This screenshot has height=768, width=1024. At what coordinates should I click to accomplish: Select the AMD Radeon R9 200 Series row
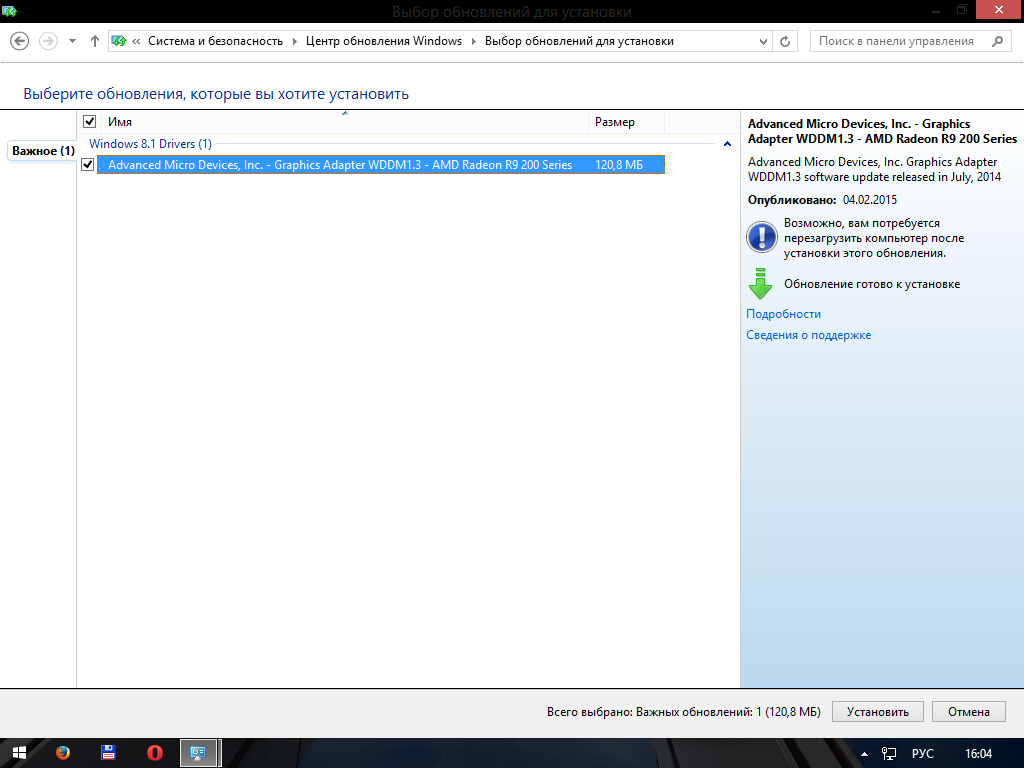381,165
